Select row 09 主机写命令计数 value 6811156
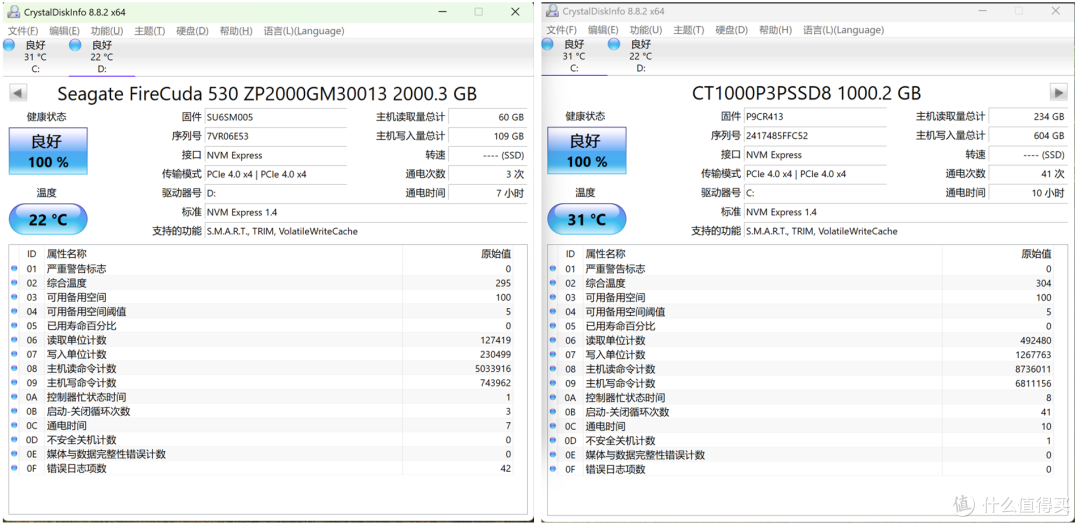This screenshot has width=1080, height=527. pyautogui.click(x=802, y=384)
